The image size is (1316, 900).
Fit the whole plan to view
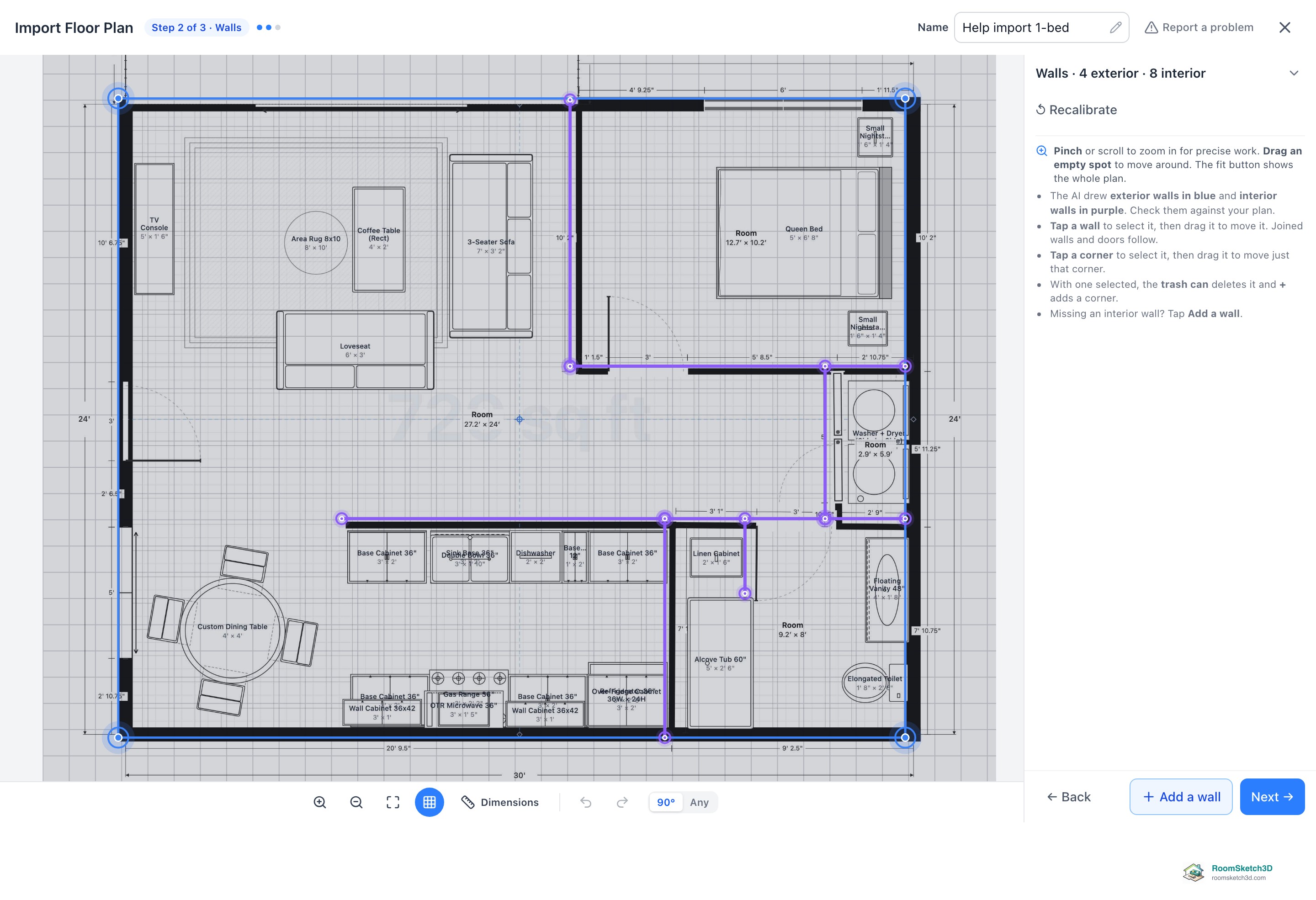pos(393,802)
